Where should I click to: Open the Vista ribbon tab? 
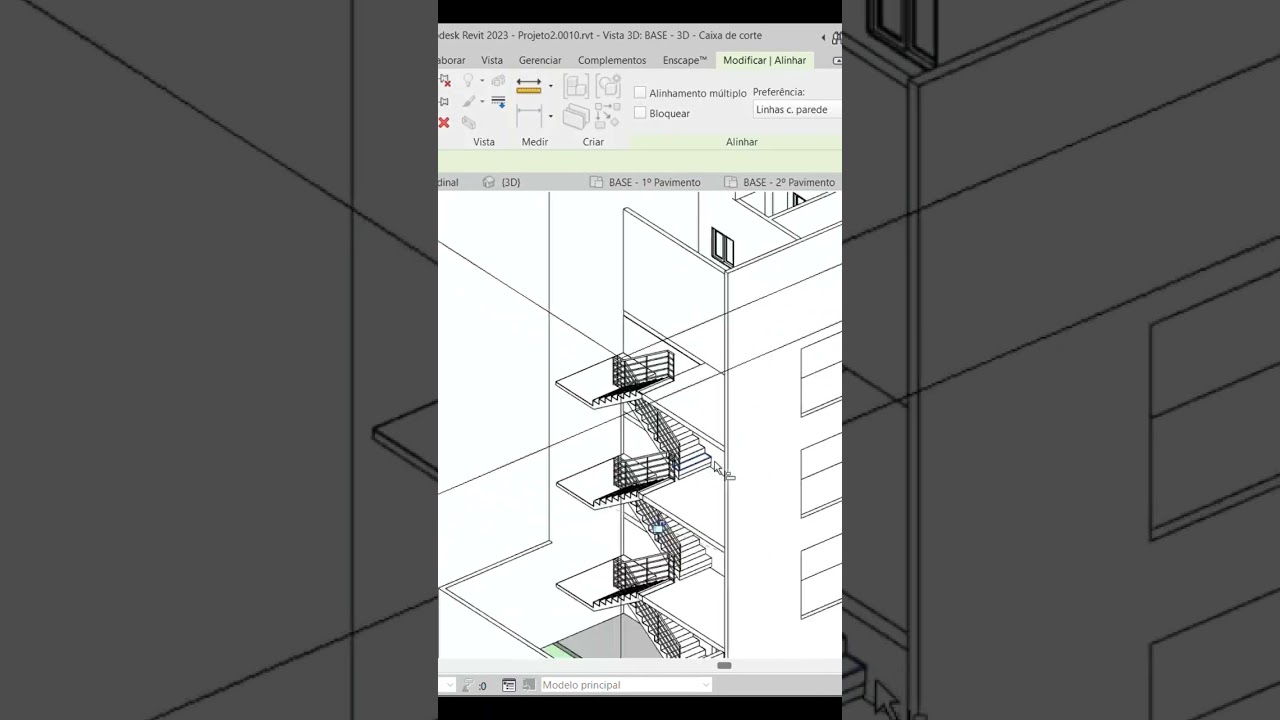[x=492, y=60]
